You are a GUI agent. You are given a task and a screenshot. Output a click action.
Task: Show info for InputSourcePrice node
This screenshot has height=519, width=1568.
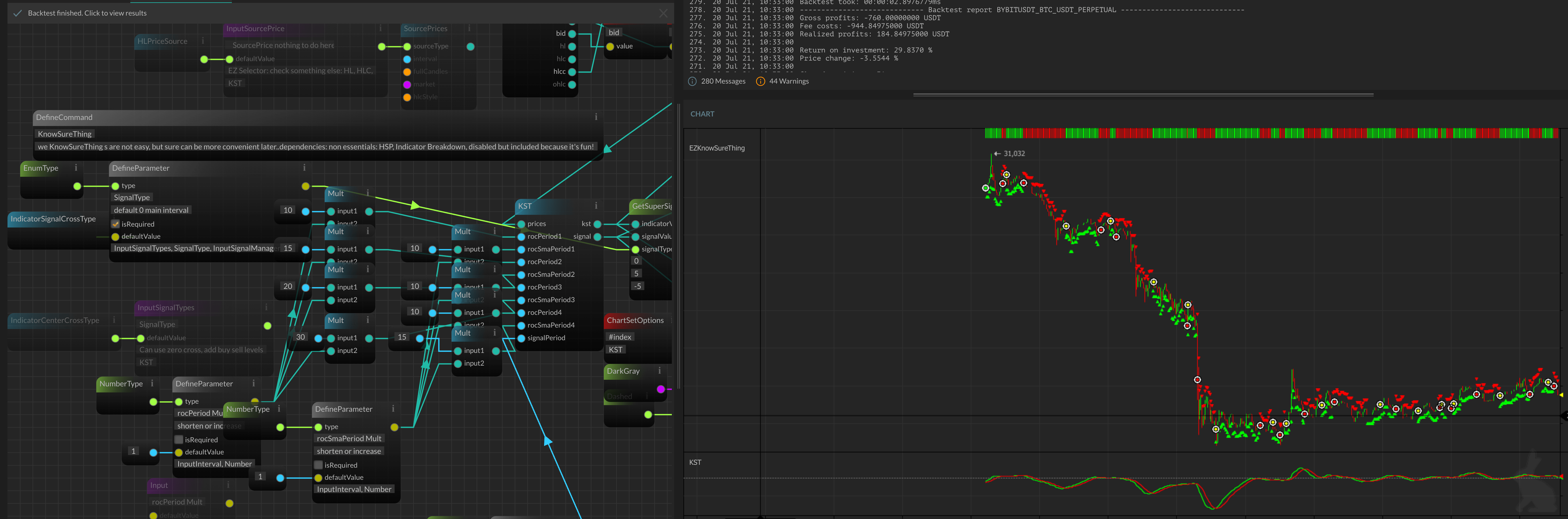380,28
